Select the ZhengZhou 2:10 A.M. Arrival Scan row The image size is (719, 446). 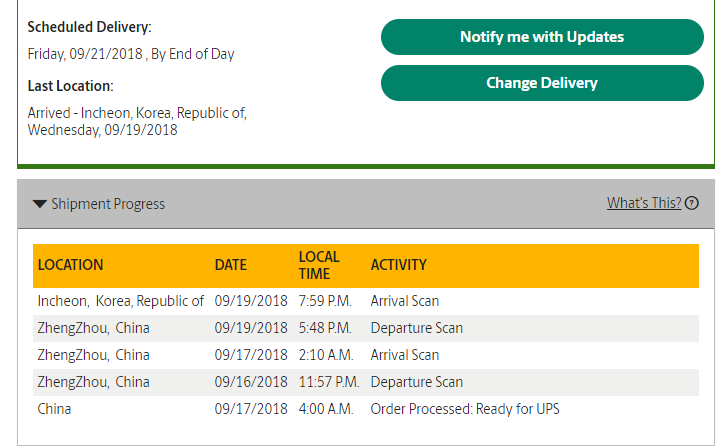coord(366,355)
